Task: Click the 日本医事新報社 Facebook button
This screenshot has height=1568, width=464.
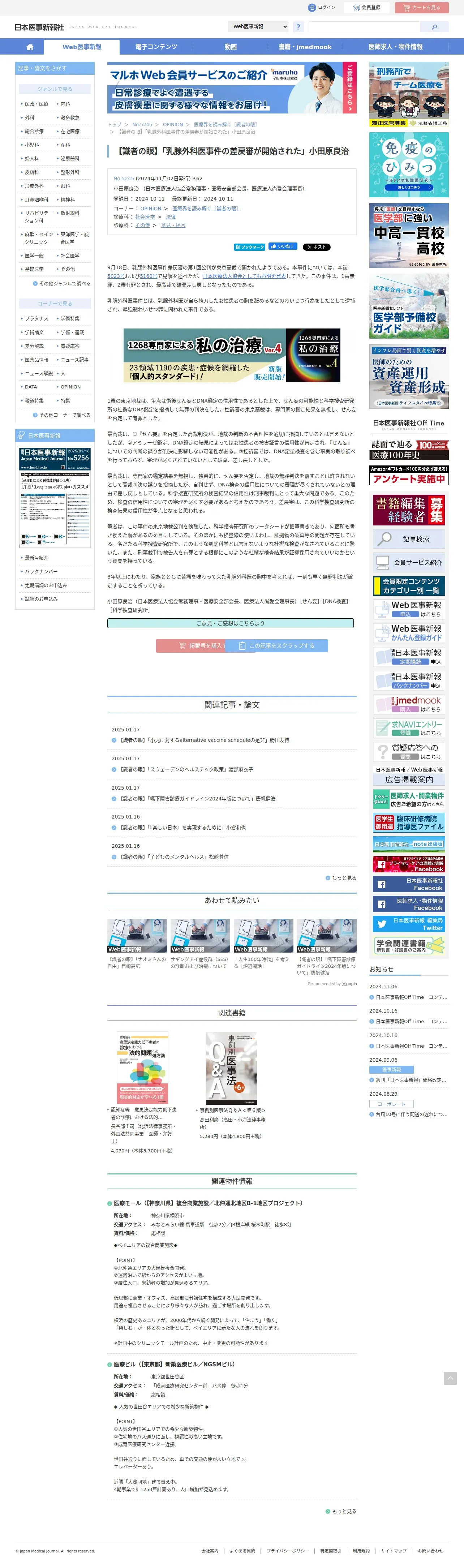Action: point(409,884)
